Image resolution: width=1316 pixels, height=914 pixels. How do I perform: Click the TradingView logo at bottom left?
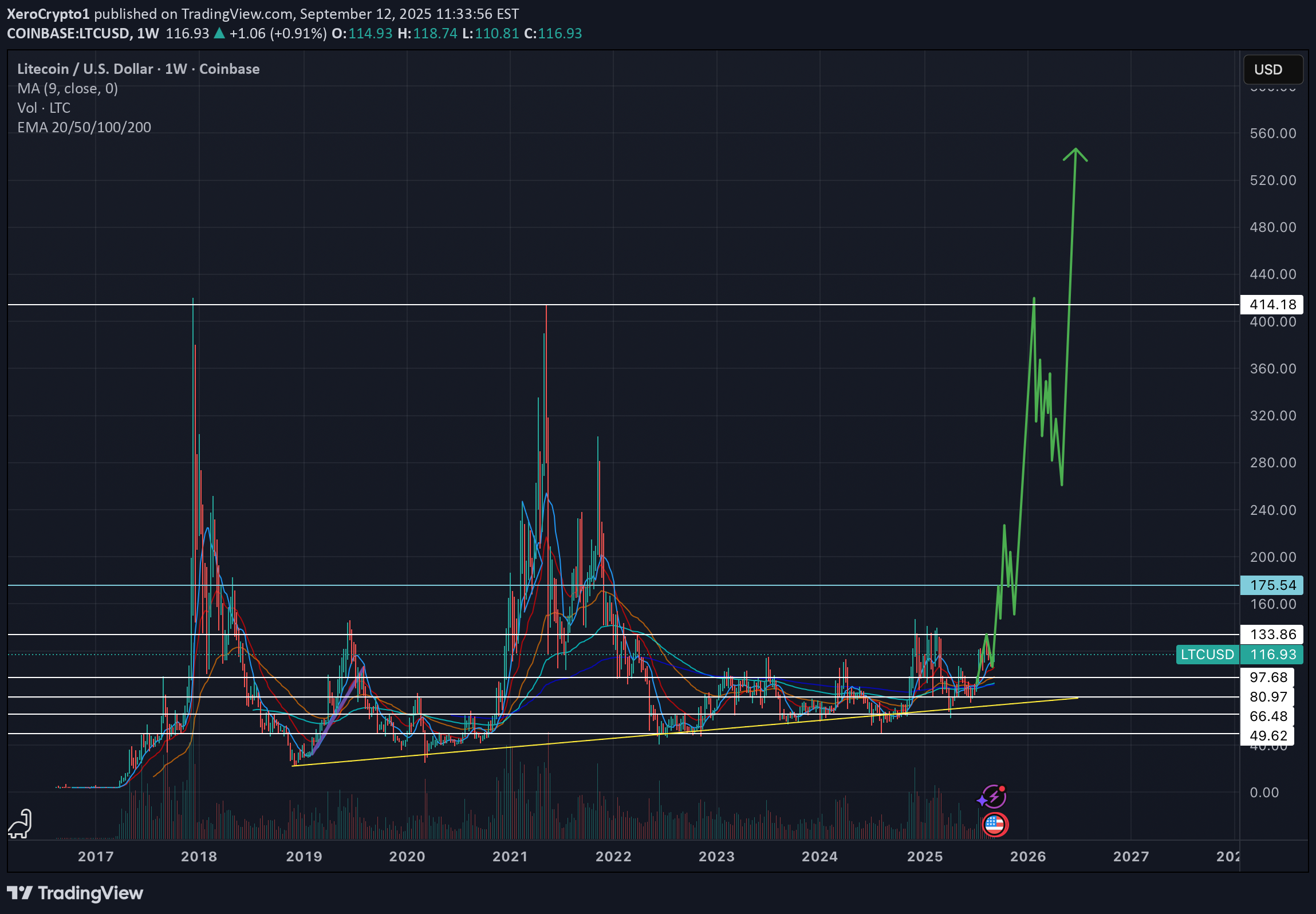(75, 893)
